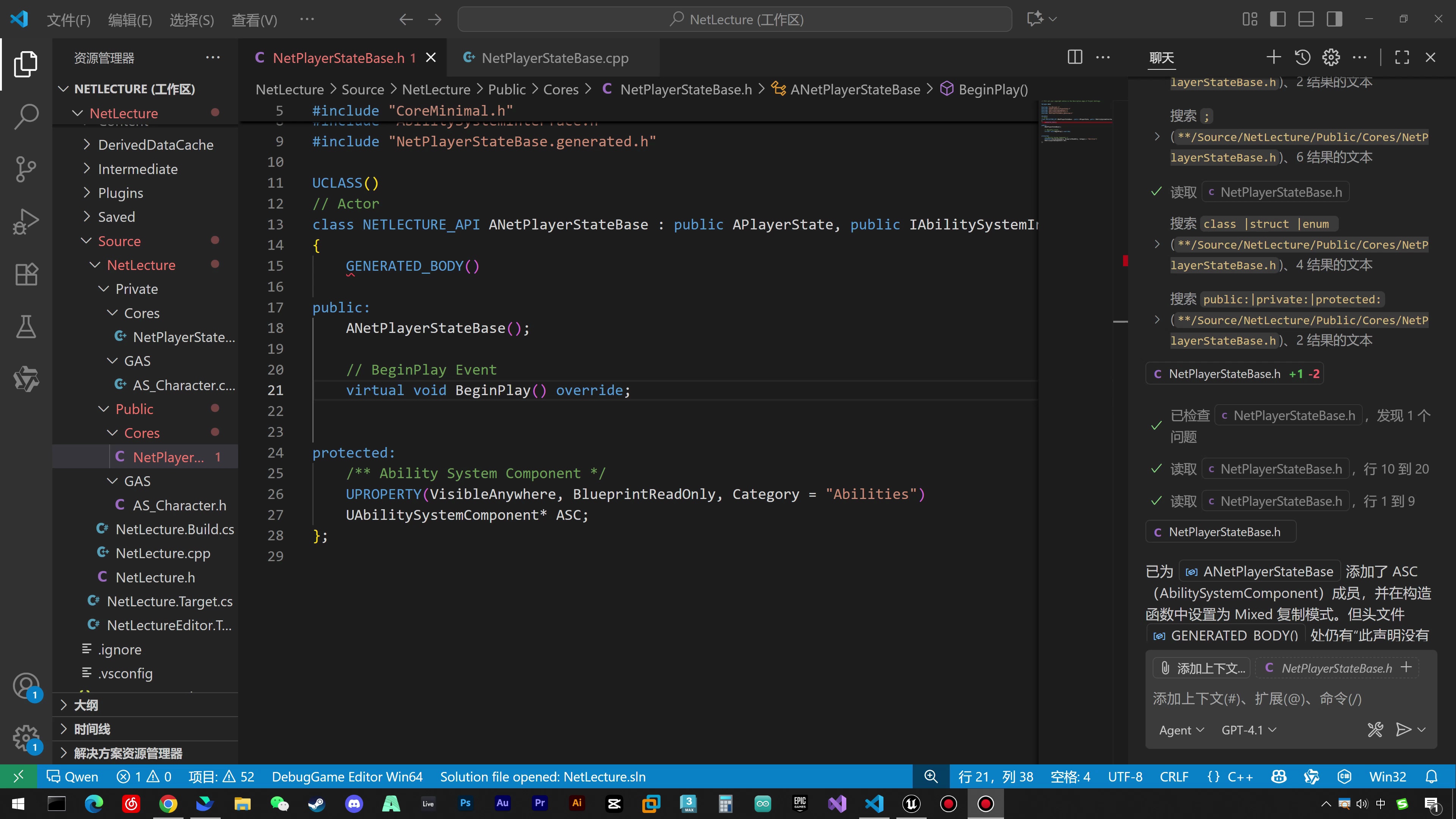Viewport: 1456px width, 819px height.
Task: Configure chat tools icon
Action: (1375, 730)
